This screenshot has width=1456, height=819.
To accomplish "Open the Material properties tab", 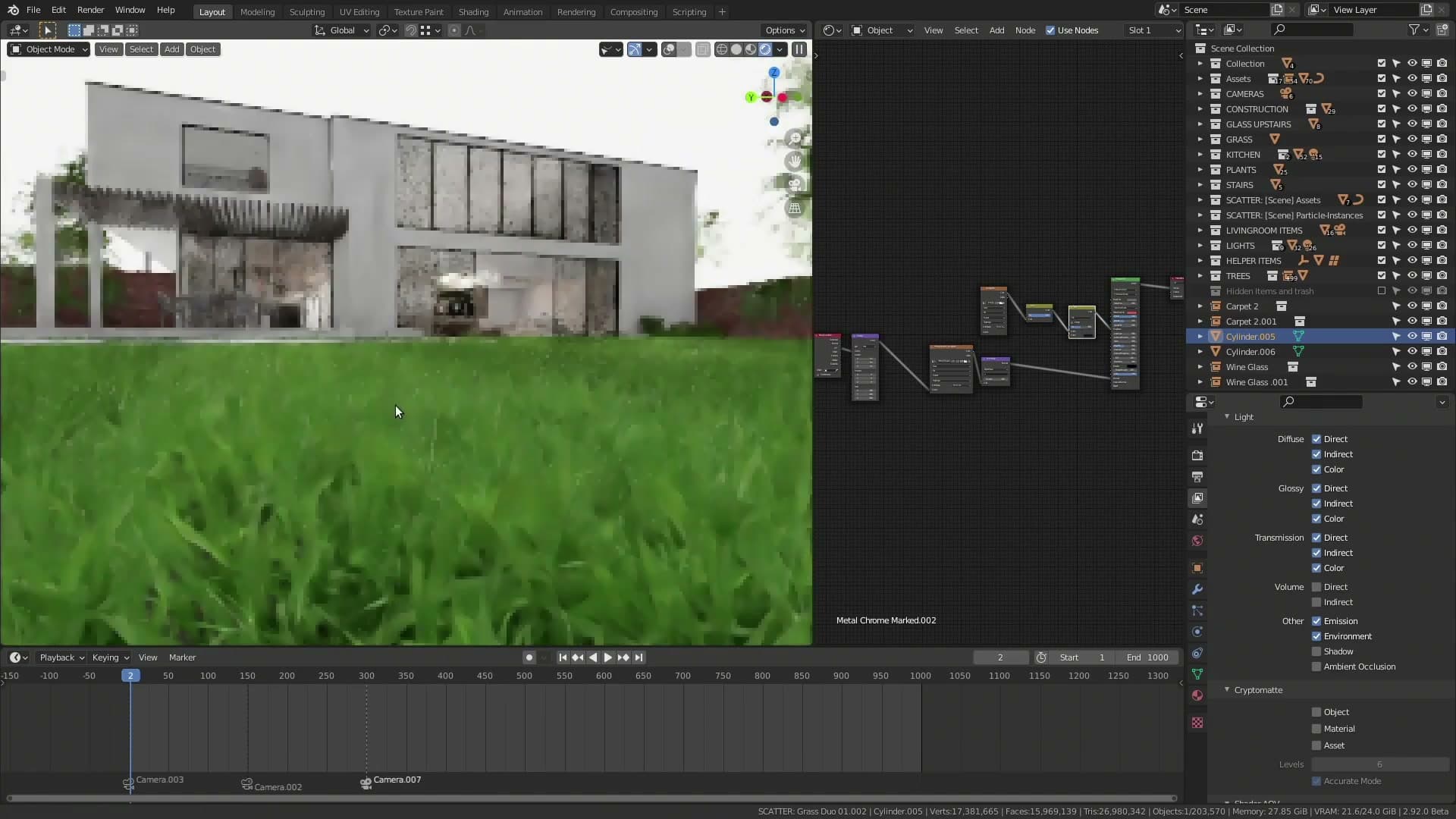I will (x=1197, y=695).
